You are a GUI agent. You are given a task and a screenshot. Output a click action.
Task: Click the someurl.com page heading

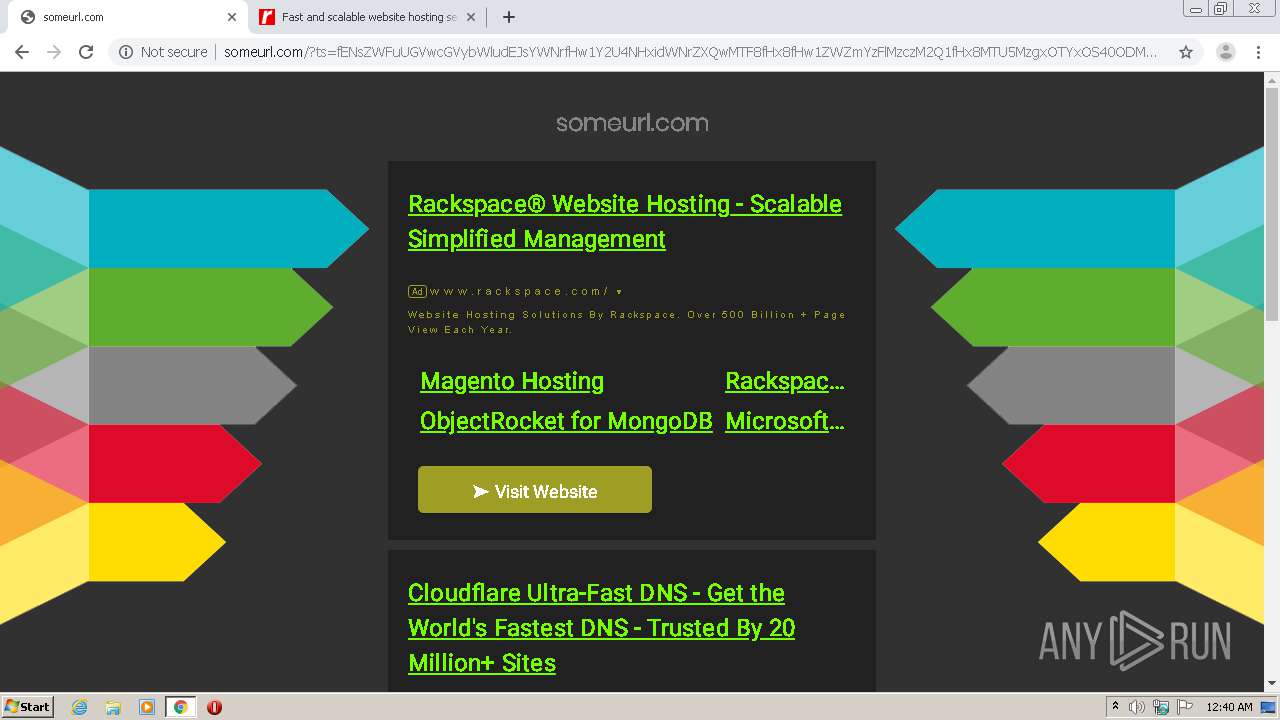(x=632, y=123)
